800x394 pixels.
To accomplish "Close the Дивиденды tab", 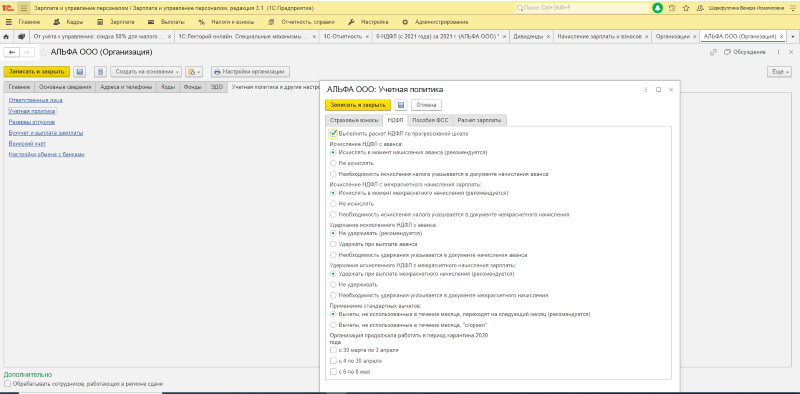I will click(x=548, y=37).
